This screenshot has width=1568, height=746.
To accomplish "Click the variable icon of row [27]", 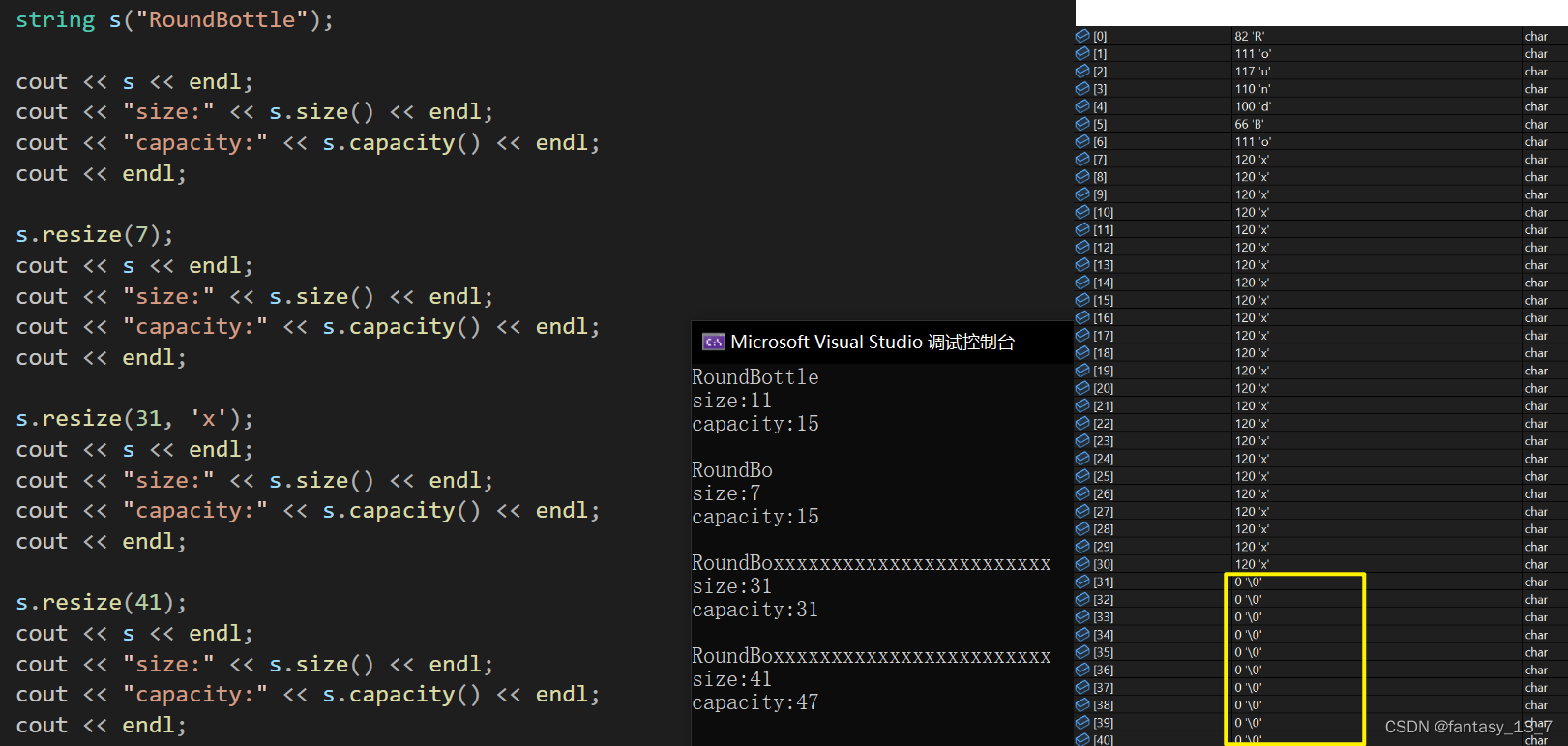I will click(x=1082, y=511).
